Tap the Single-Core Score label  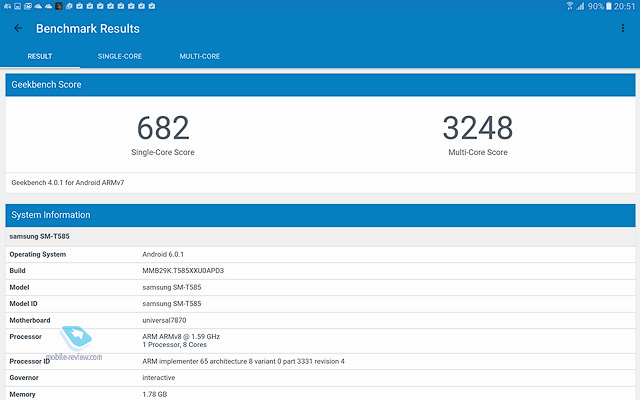point(163,152)
